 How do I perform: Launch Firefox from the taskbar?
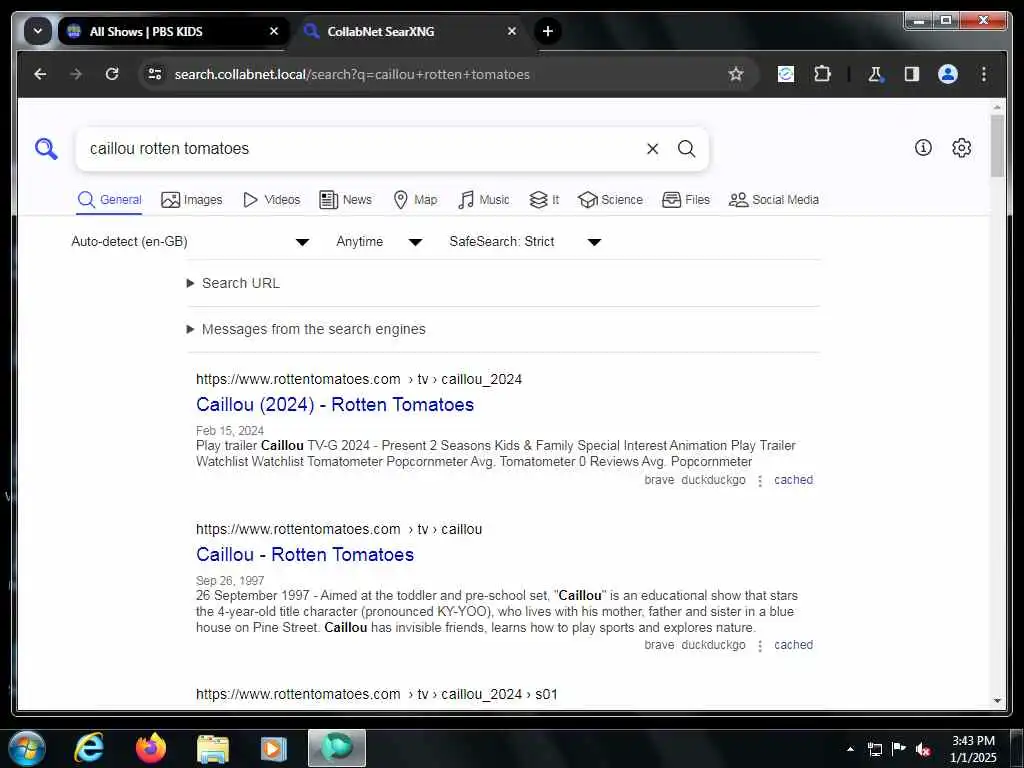[151, 748]
